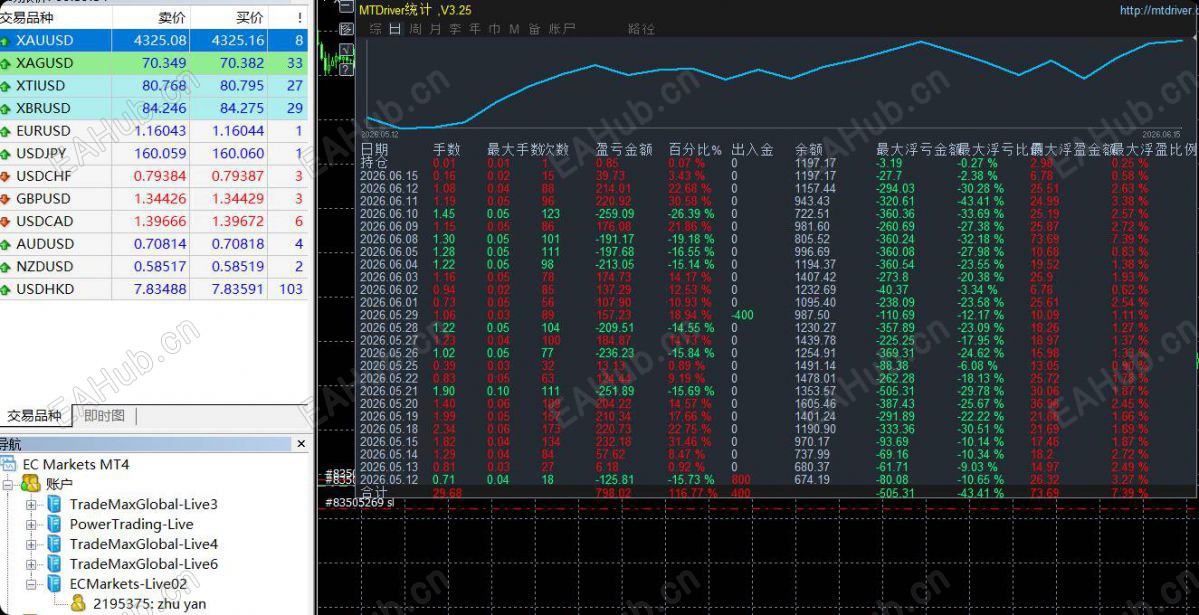Click the 导航 navigator panel title
The width and height of the screenshot is (1199, 615).
(11, 444)
